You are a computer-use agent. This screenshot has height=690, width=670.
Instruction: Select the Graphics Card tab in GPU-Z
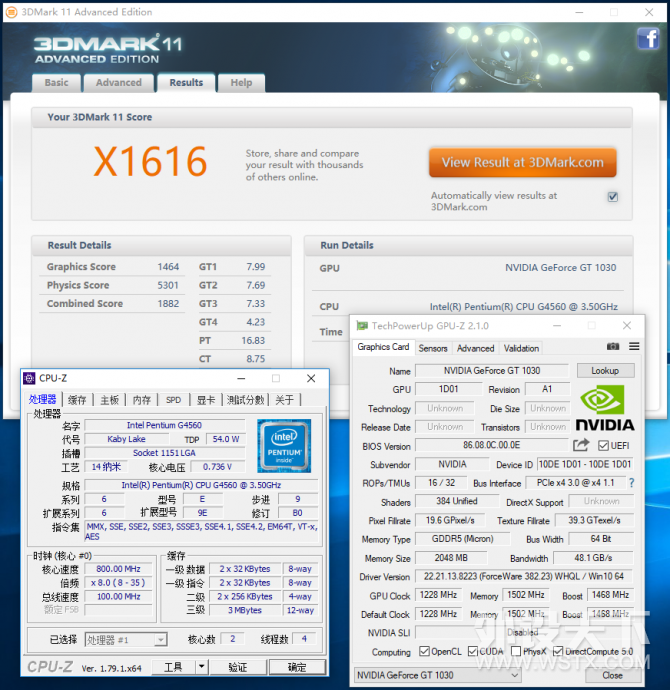pyautogui.click(x=383, y=347)
